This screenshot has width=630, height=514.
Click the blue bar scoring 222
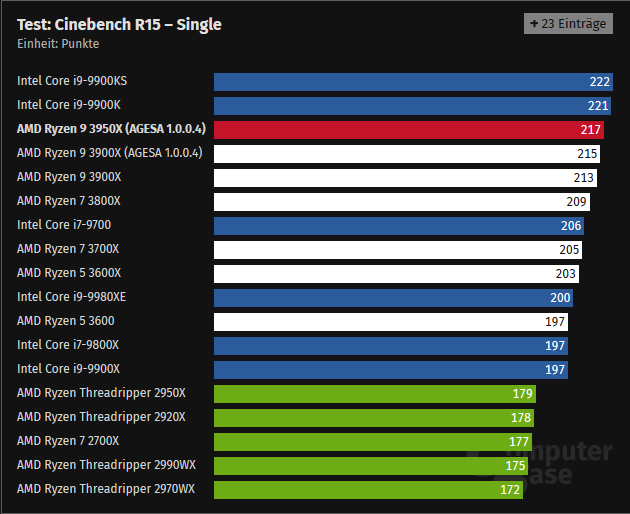tap(413, 82)
